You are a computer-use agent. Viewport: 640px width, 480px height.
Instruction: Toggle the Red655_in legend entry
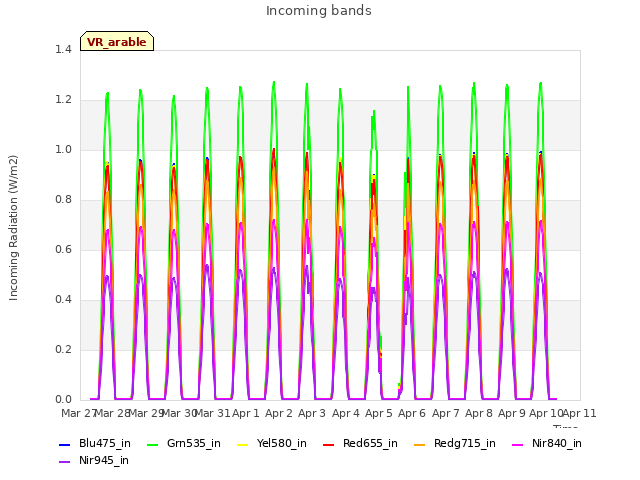[x=360, y=444]
